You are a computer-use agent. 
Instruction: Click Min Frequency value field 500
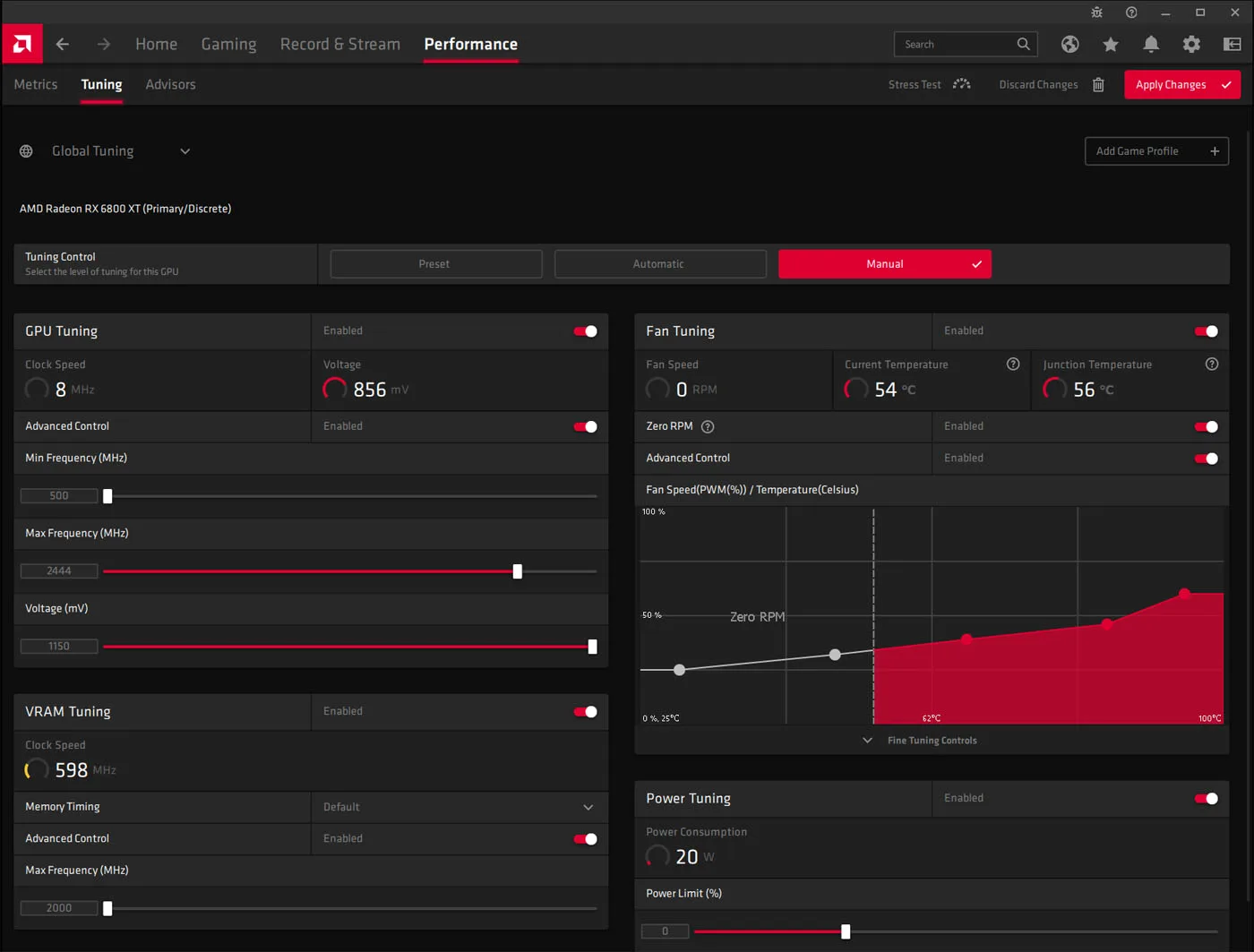point(59,495)
